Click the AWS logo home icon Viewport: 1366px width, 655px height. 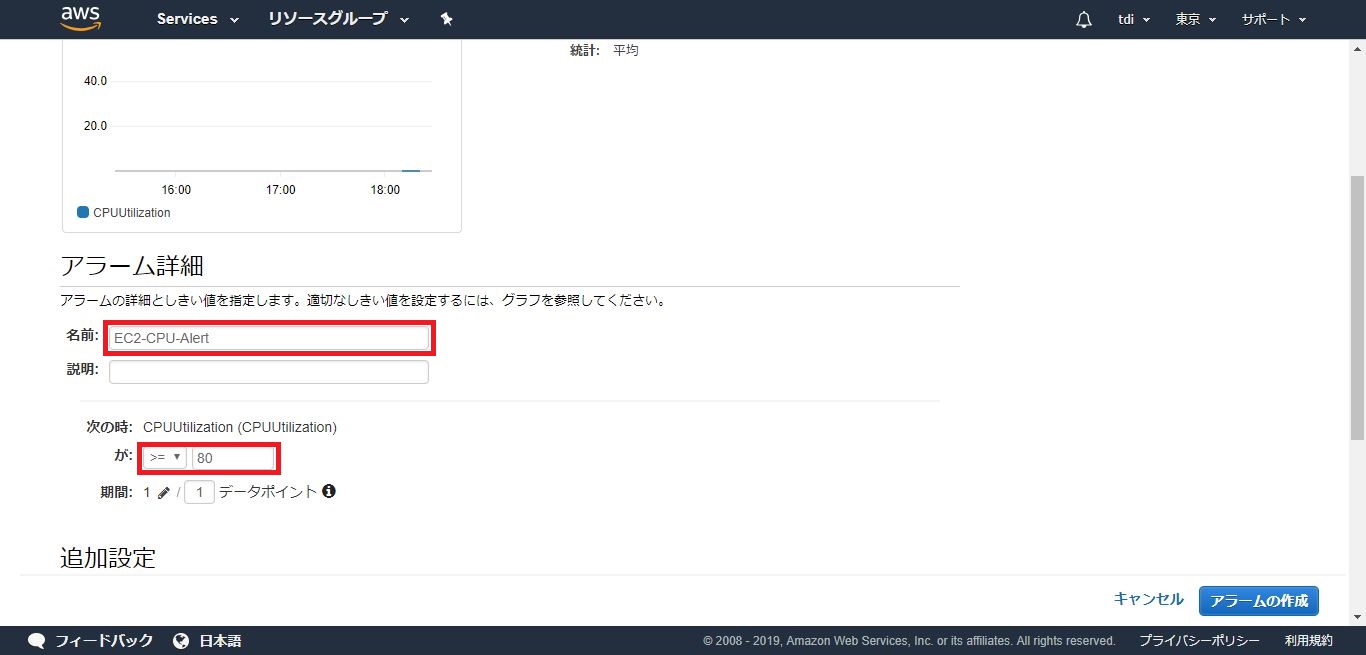81,19
